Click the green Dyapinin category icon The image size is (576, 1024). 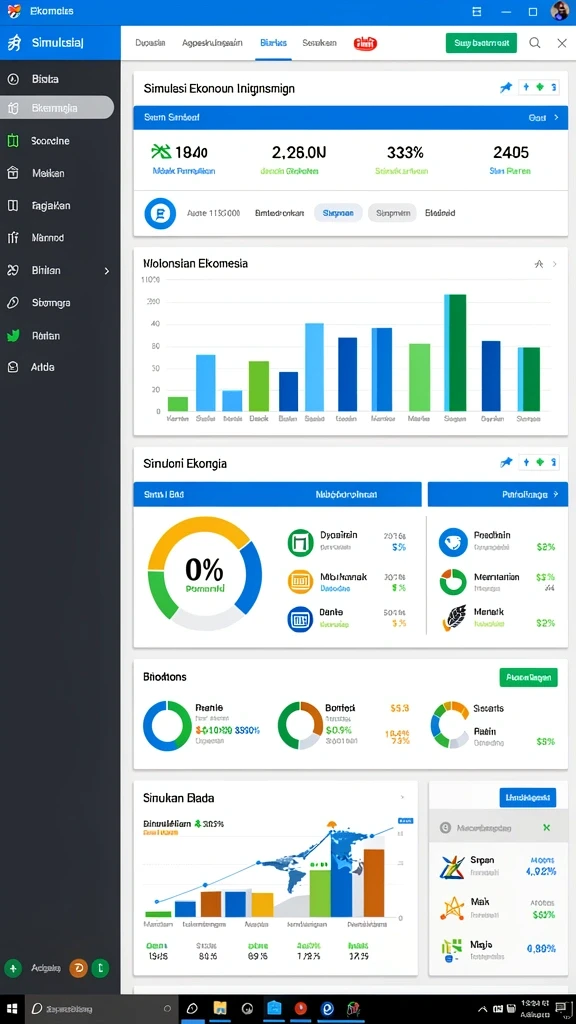coord(300,542)
